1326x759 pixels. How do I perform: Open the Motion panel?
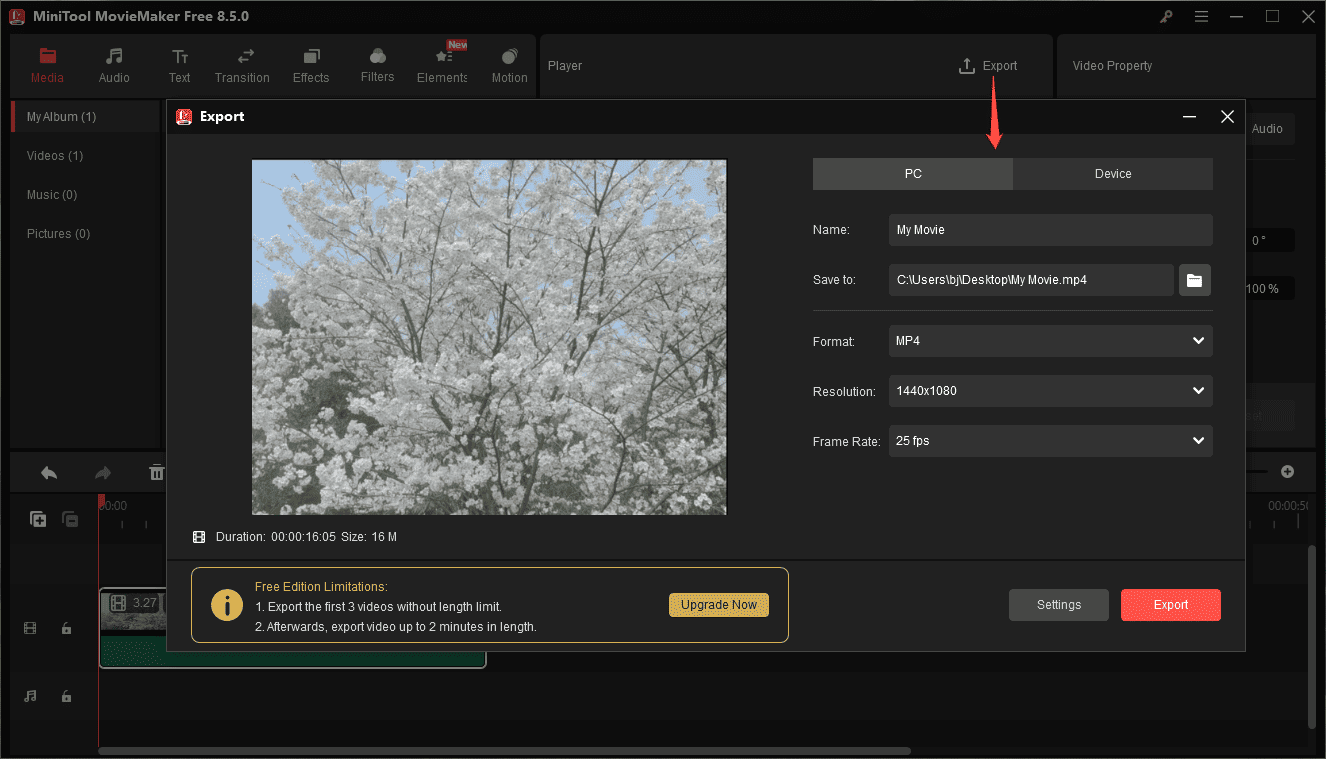click(x=509, y=65)
